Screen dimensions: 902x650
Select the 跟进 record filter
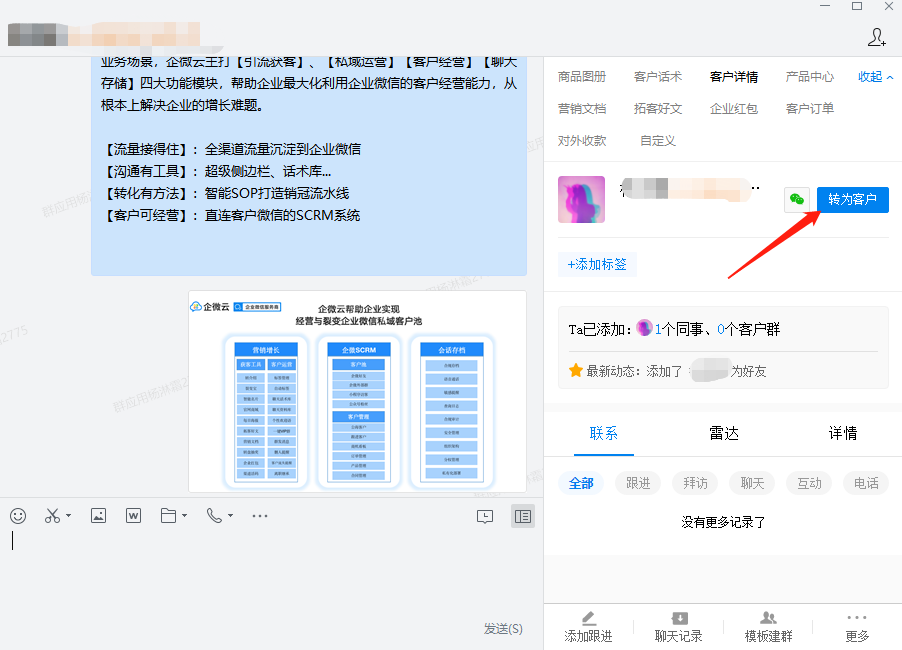coord(638,483)
